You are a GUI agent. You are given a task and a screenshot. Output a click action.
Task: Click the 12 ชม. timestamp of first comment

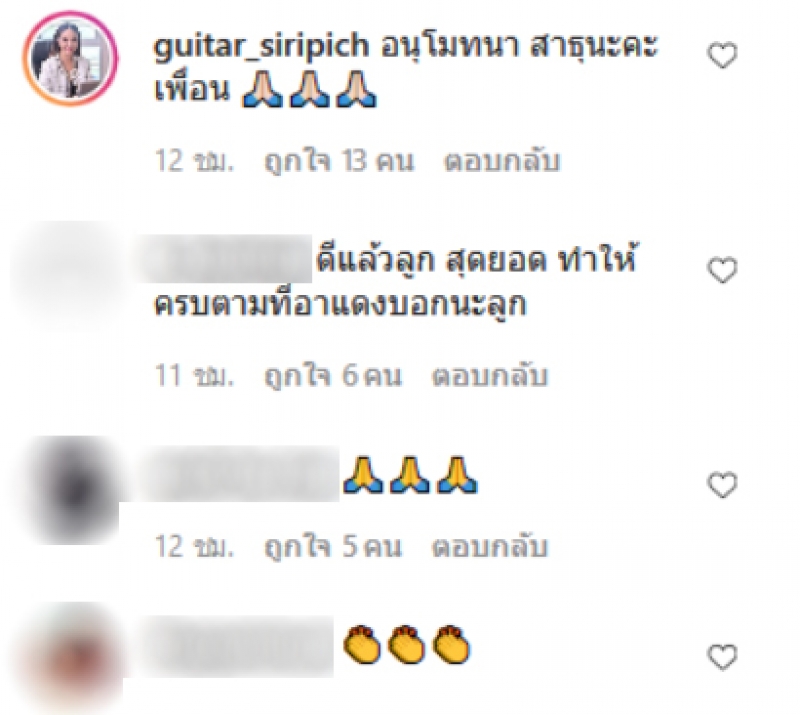point(194,161)
